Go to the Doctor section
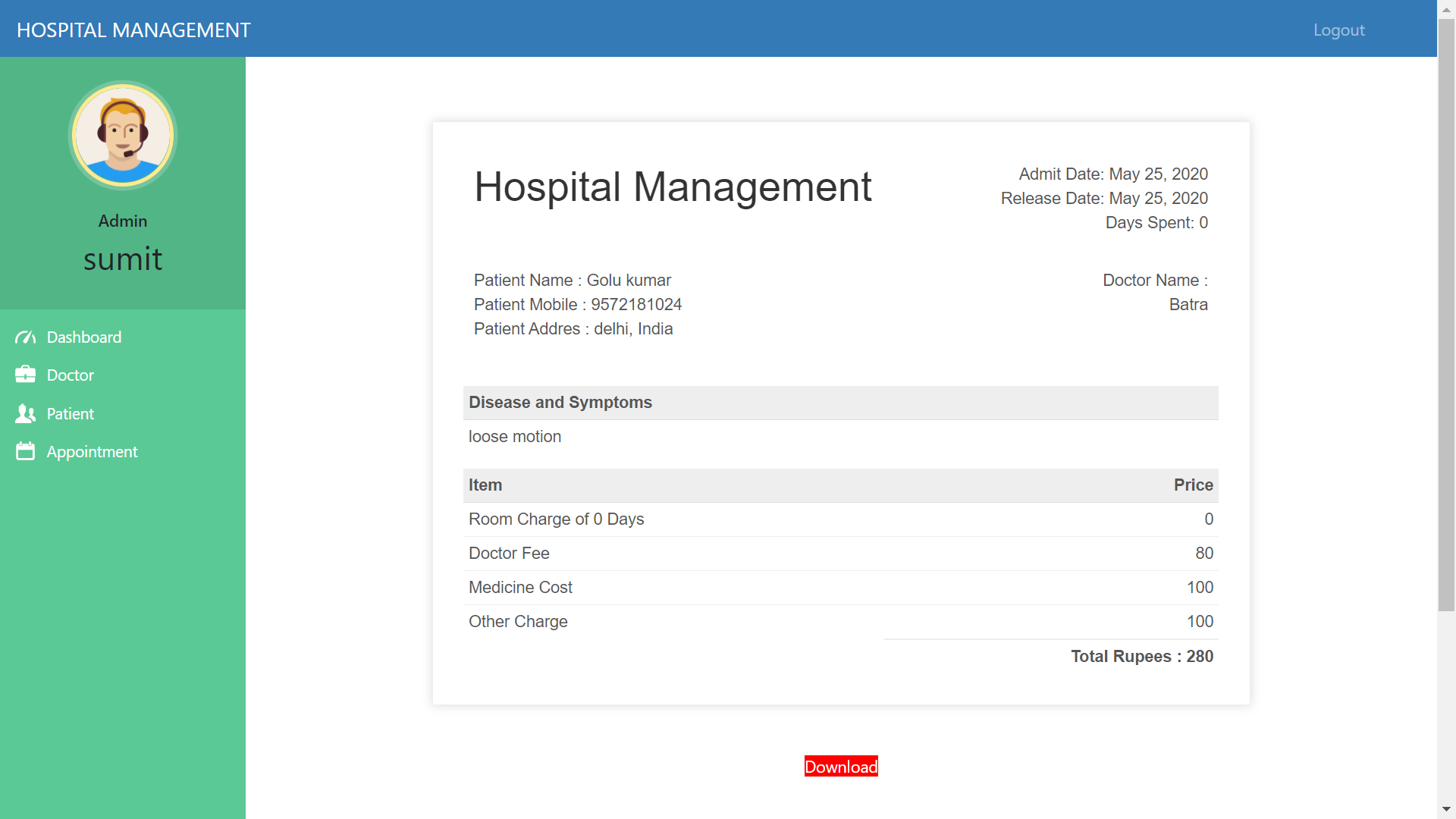Screen dimensions: 1456x819 tap(70, 375)
